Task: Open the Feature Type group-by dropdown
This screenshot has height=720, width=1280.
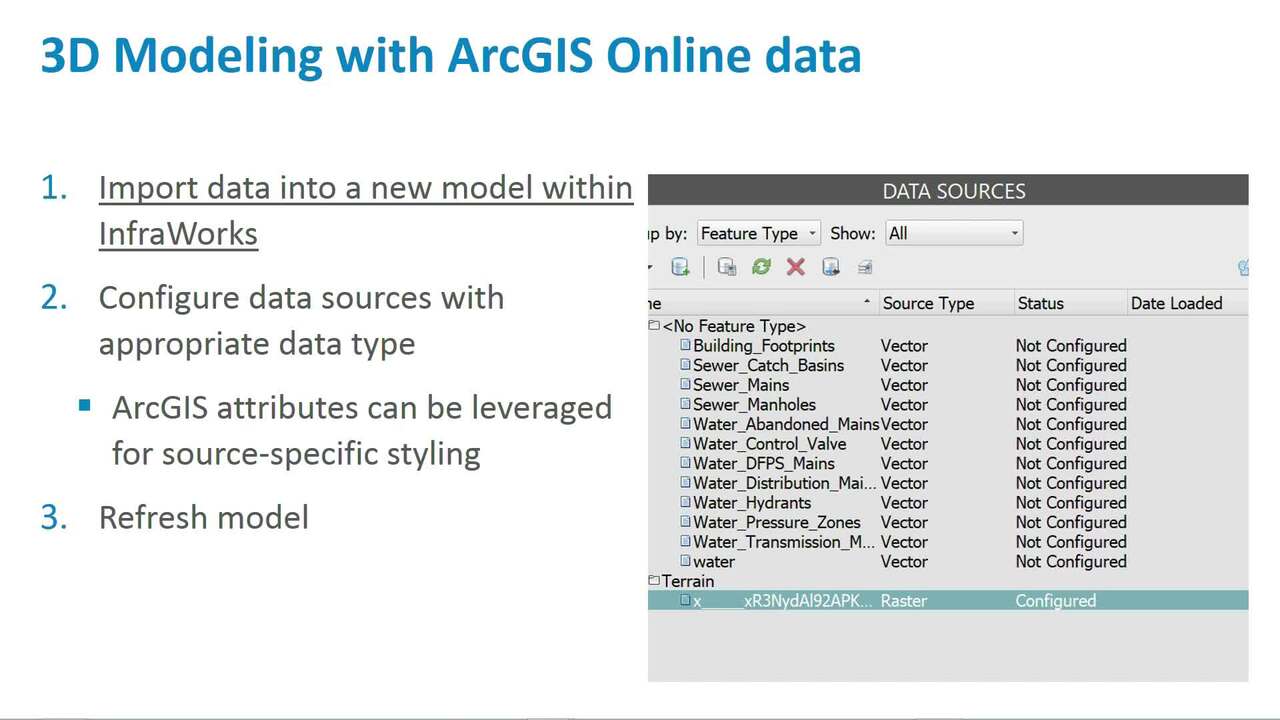Action: (x=758, y=233)
